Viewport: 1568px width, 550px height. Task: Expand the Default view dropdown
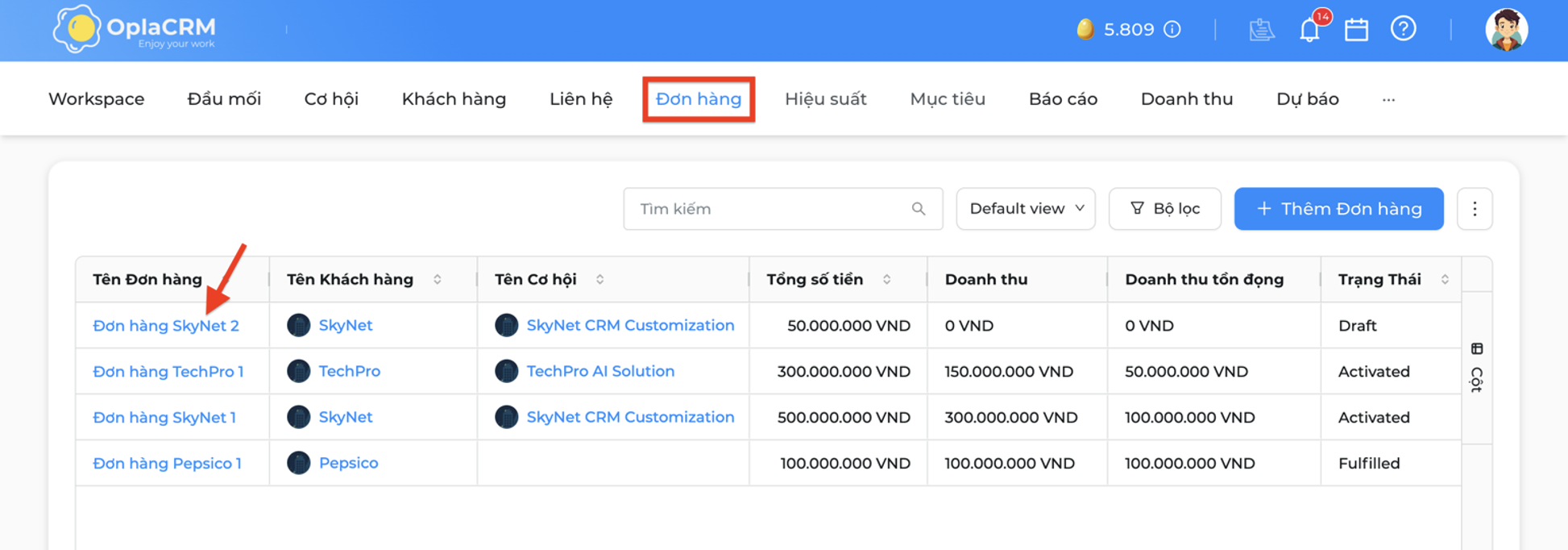click(x=1025, y=209)
